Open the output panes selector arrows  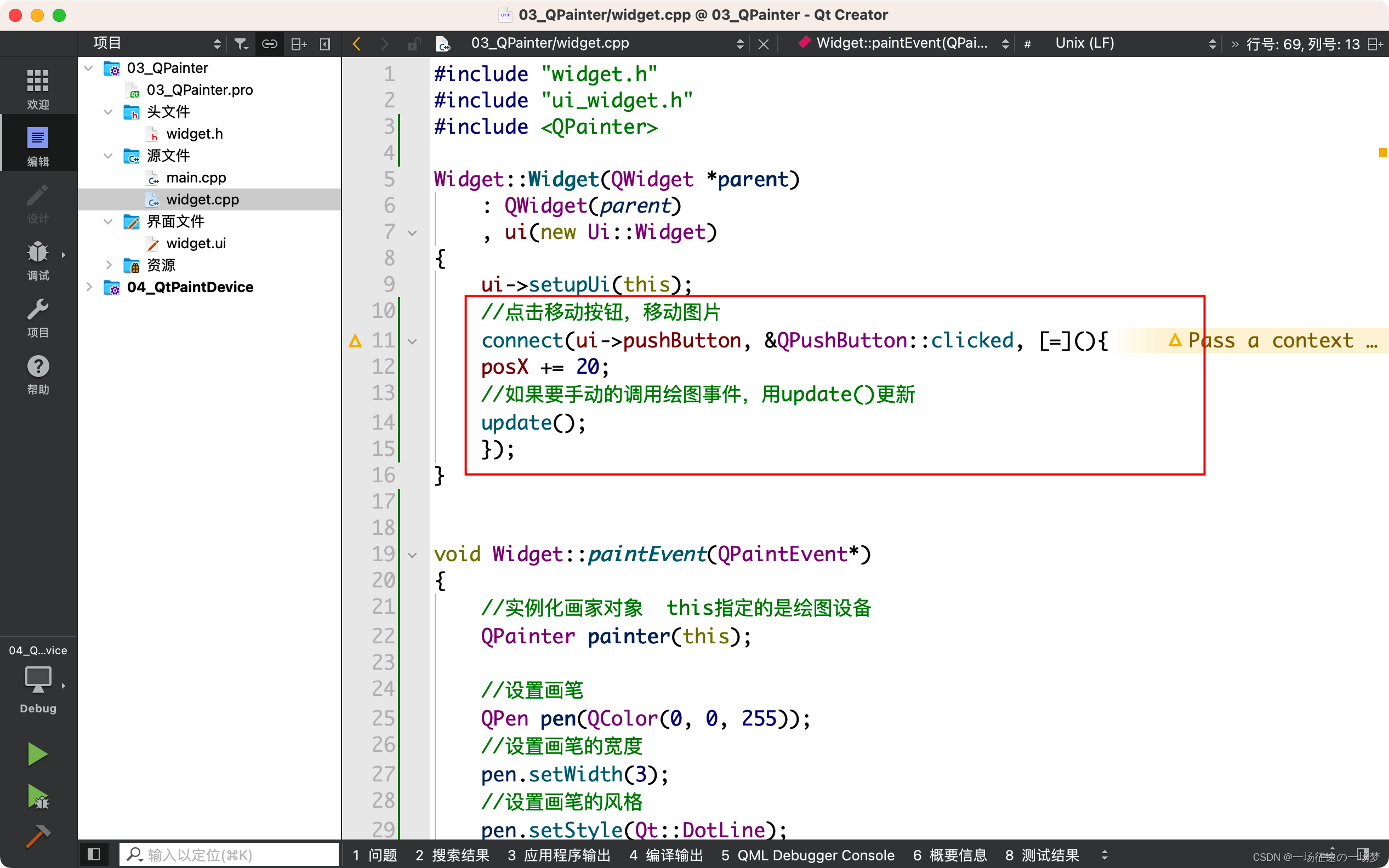(1104, 855)
